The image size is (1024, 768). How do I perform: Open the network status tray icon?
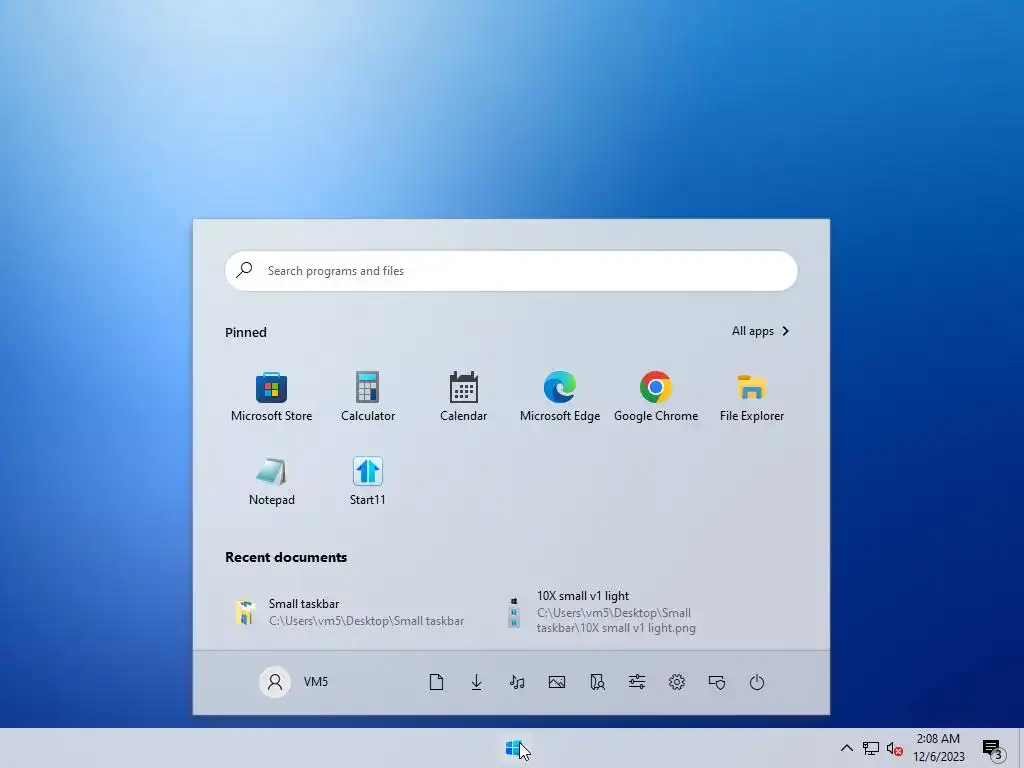coord(871,748)
